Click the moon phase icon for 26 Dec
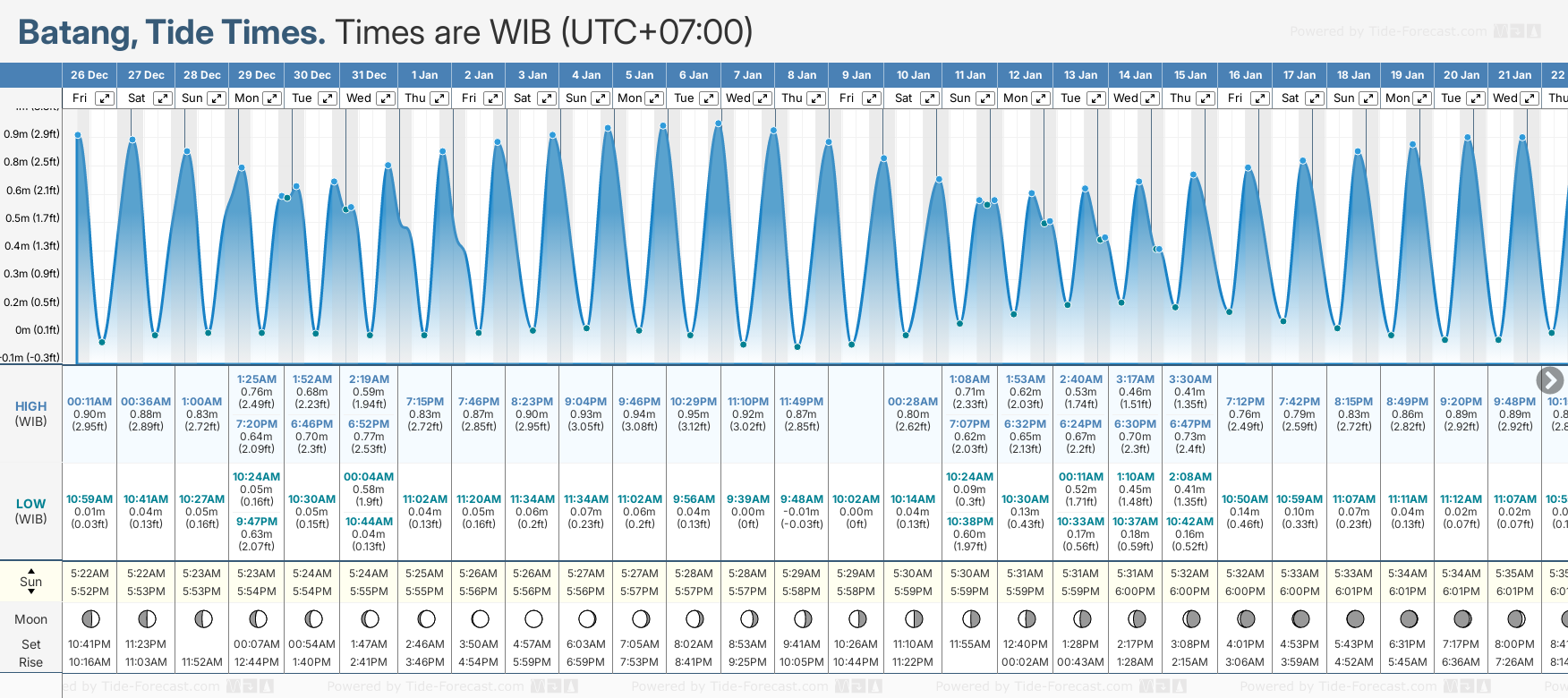This screenshot has width=1568, height=698. pyautogui.click(x=89, y=618)
